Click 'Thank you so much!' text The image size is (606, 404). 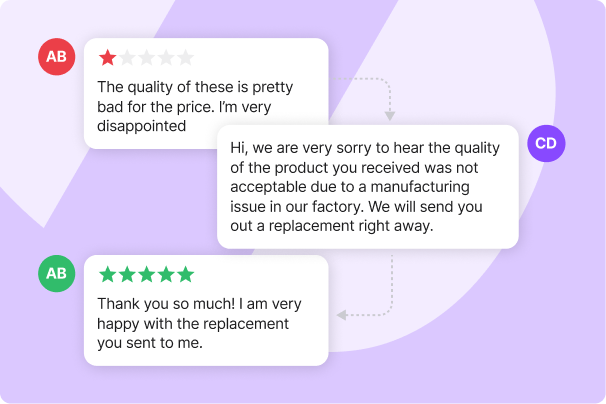(x=166, y=304)
